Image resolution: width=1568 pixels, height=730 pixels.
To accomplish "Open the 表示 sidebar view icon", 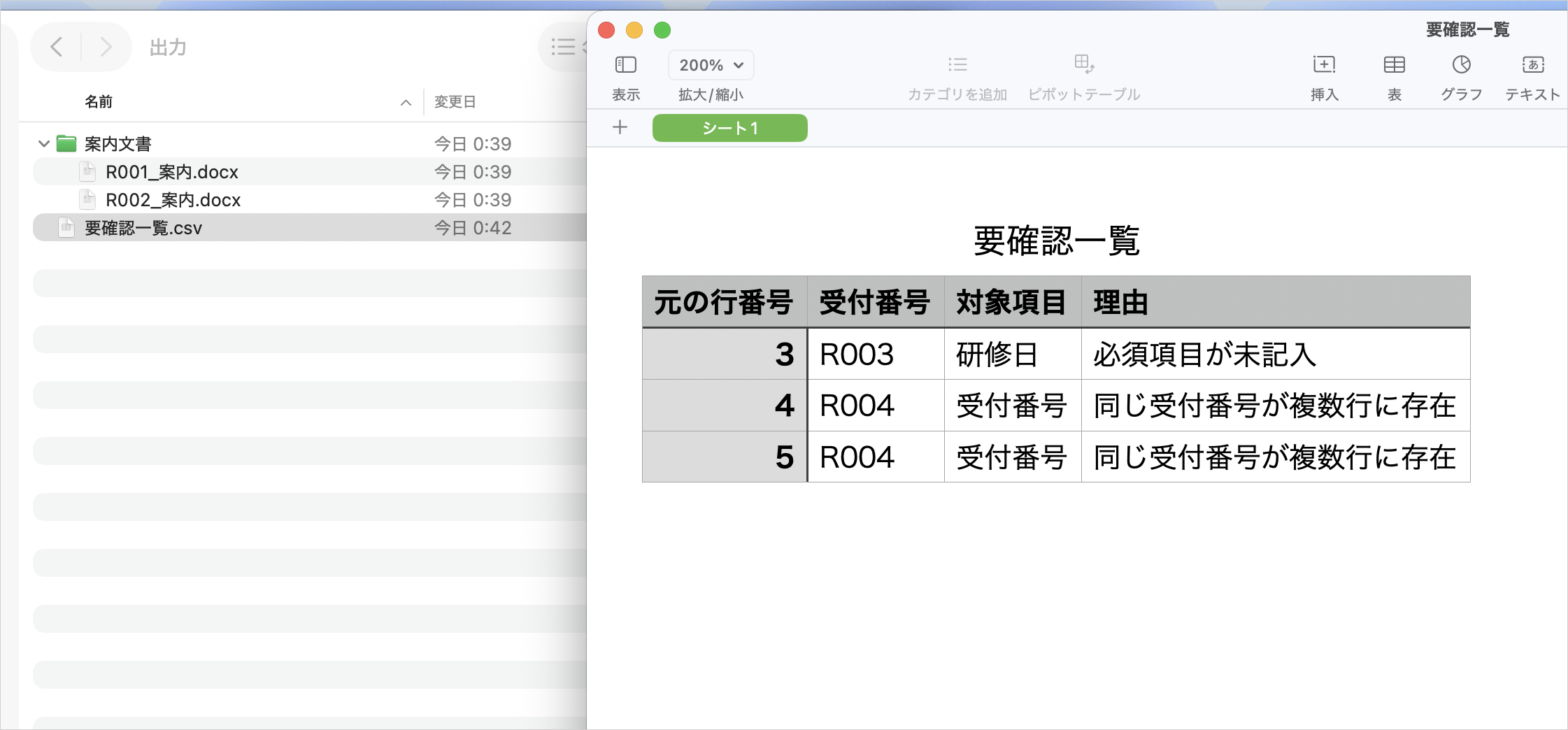I will (625, 65).
